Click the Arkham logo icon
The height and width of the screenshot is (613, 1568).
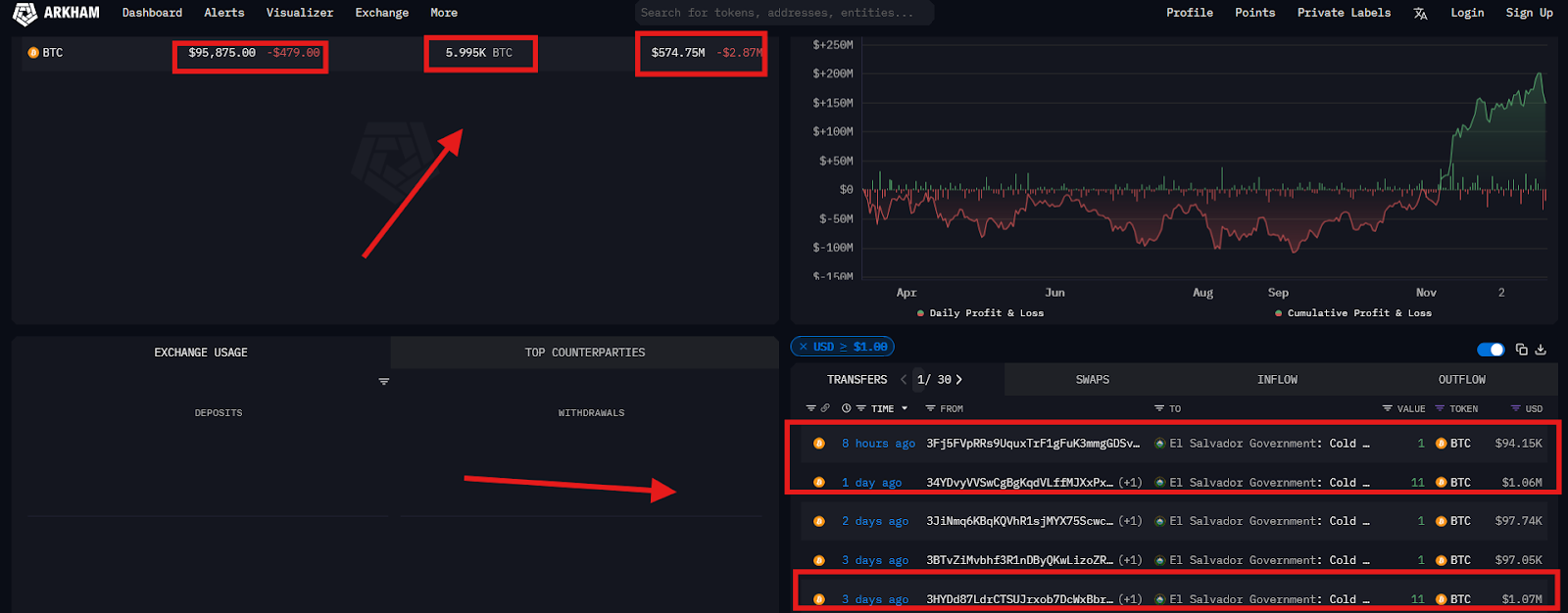point(24,13)
